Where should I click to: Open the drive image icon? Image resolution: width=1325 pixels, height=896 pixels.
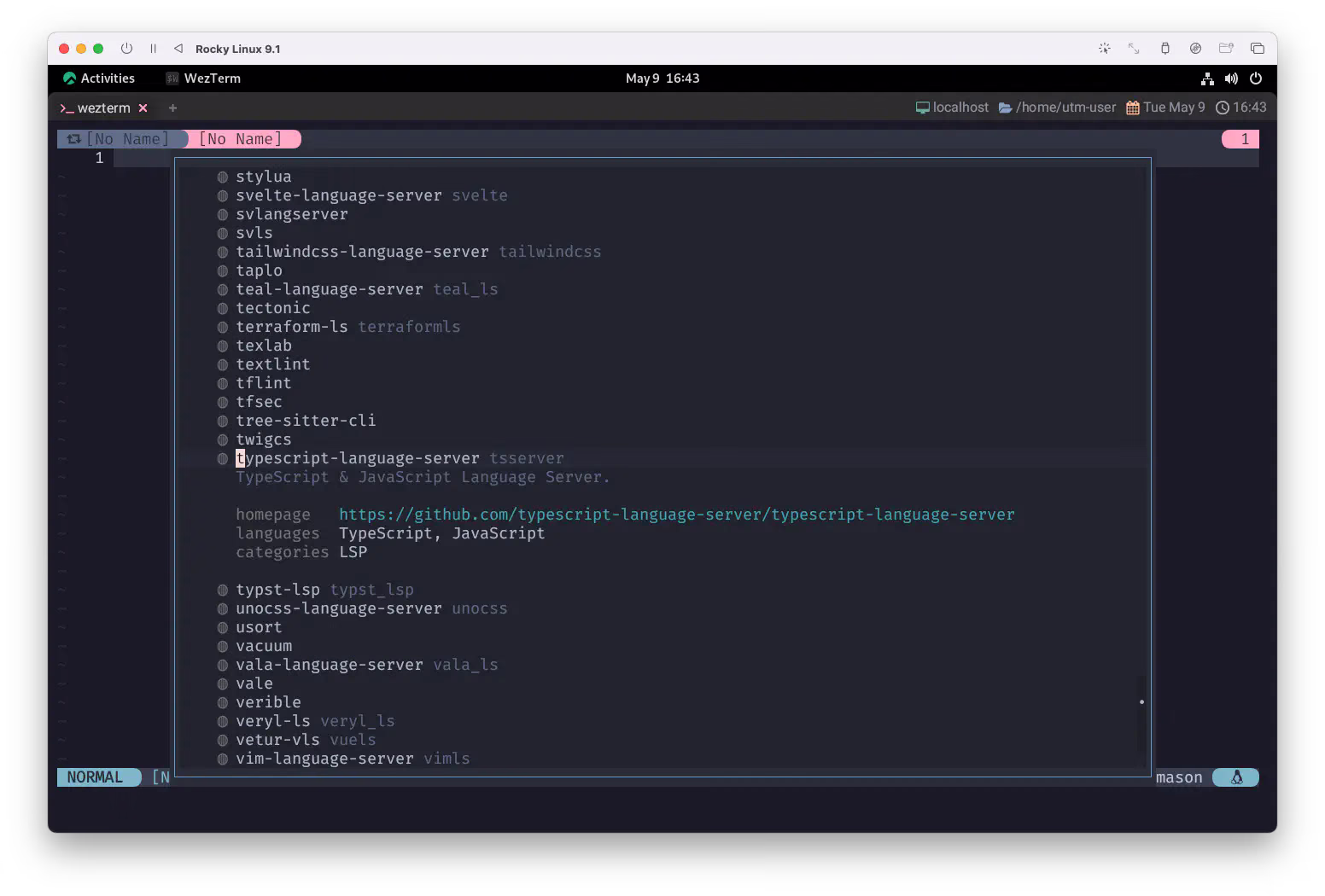point(1195,49)
